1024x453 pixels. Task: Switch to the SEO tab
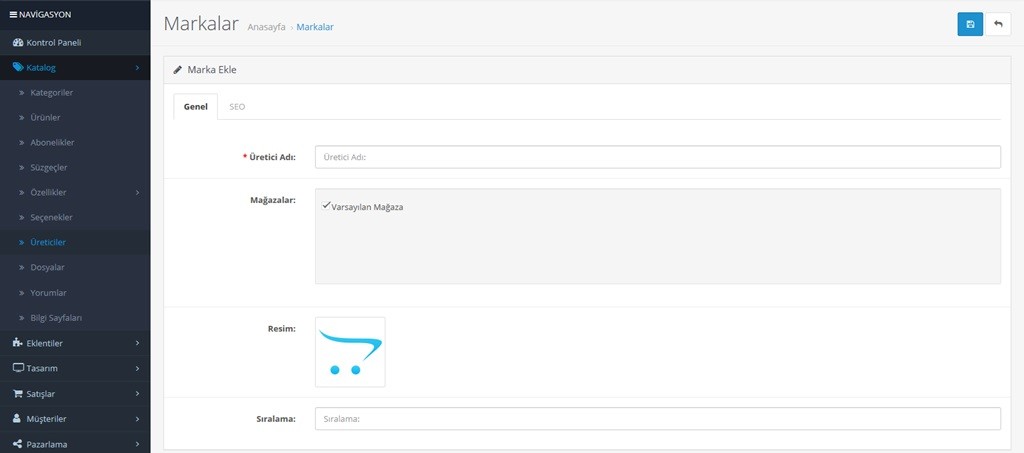point(237,106)
